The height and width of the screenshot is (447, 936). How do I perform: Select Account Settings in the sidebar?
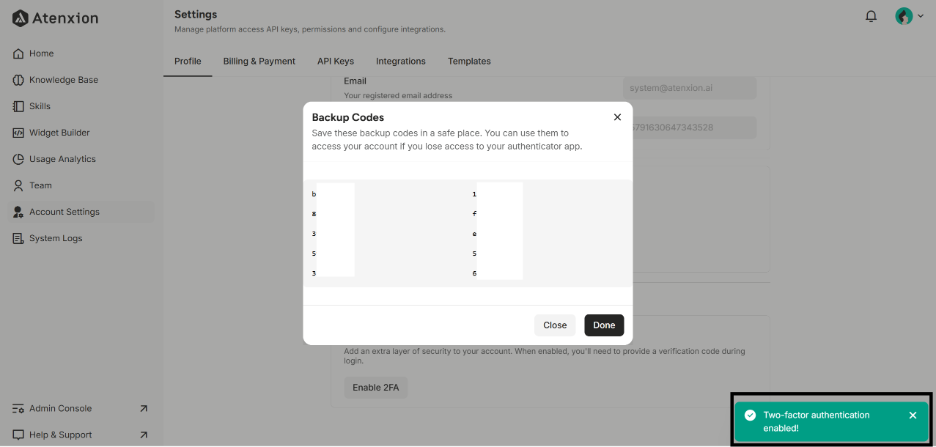(x=81, y=212)
